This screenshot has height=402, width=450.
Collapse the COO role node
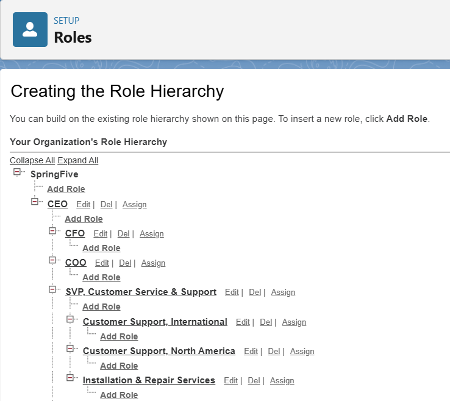[52, 260]
